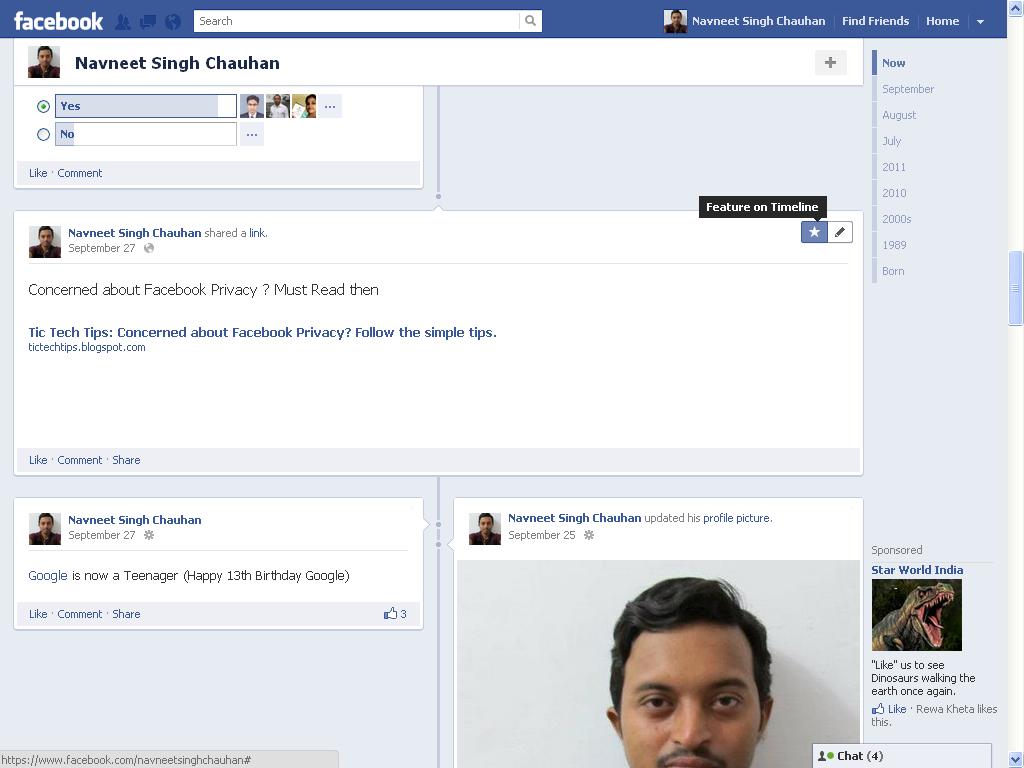This screenshot has width=1024, height=768.
Task: Select the No poll option
Action: 43,133
